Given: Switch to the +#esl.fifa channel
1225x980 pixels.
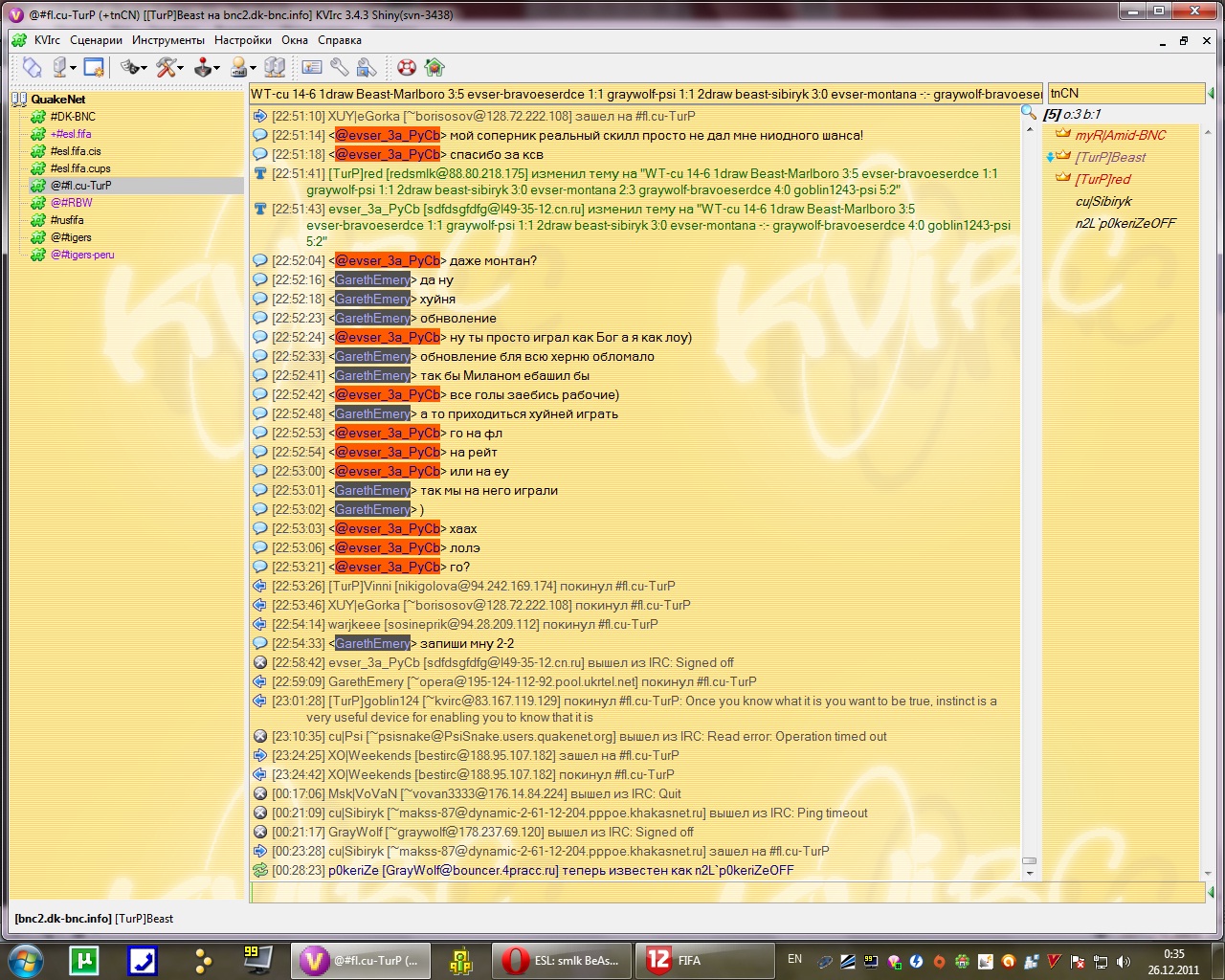Looking at the screenshot, I should [x=71, y=134].
